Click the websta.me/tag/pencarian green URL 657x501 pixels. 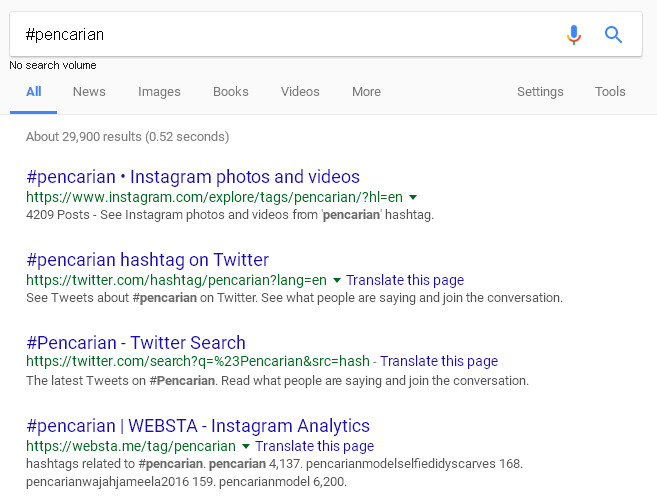coord(131,446)
